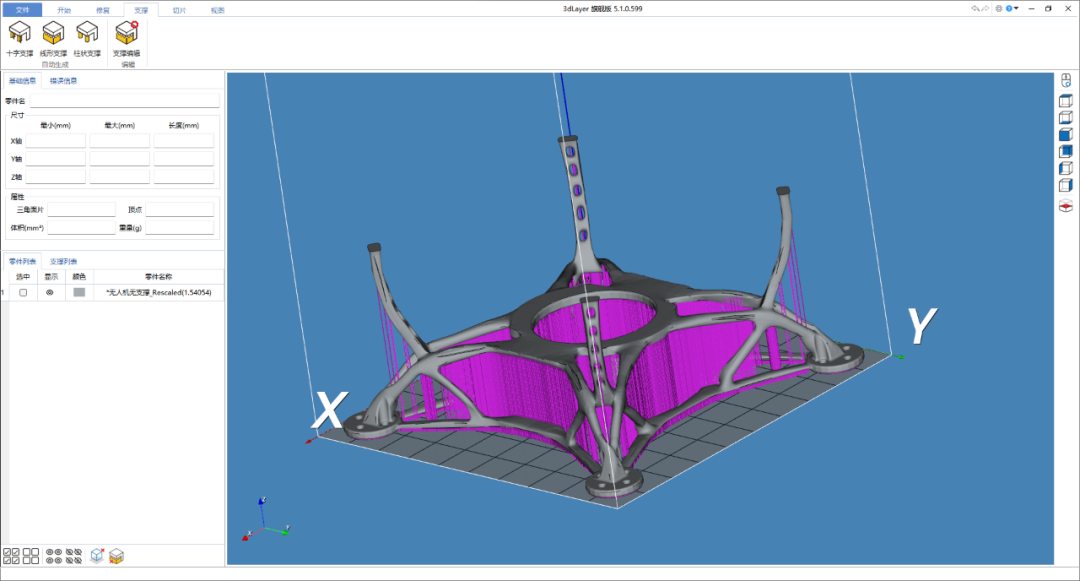Open the 支撑编辑 support editing tool

127,38
